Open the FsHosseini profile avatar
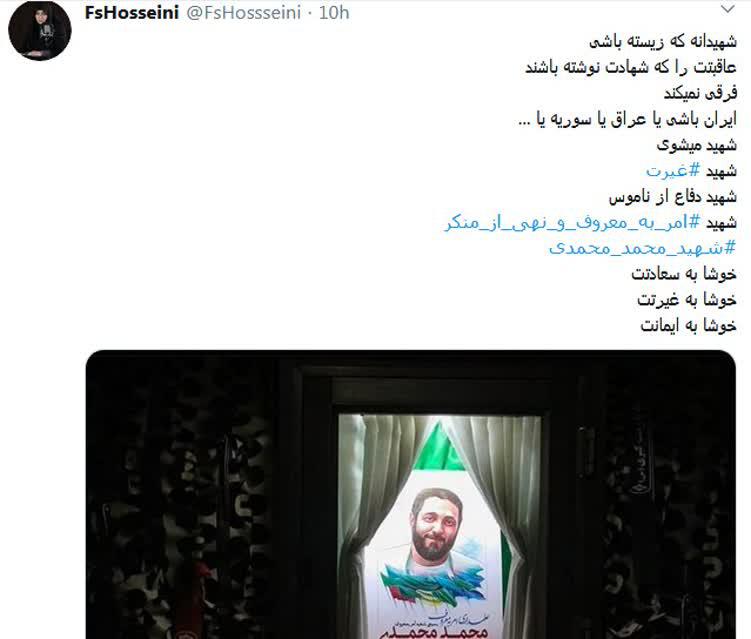The height and width of the screenshot is (639, 751). click(x=40, y=31)
